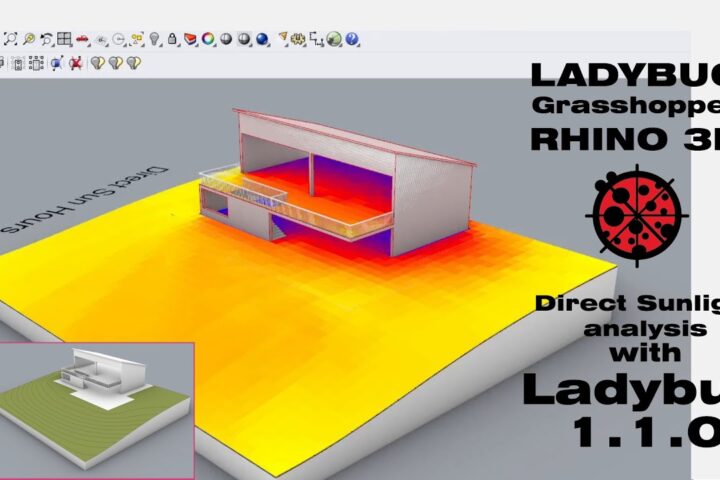Image resolution: width=720 pixels, height=480 pixels.
Task: Click the Zoom Selected yellow magnifier icon
Action: click(29, 39)
